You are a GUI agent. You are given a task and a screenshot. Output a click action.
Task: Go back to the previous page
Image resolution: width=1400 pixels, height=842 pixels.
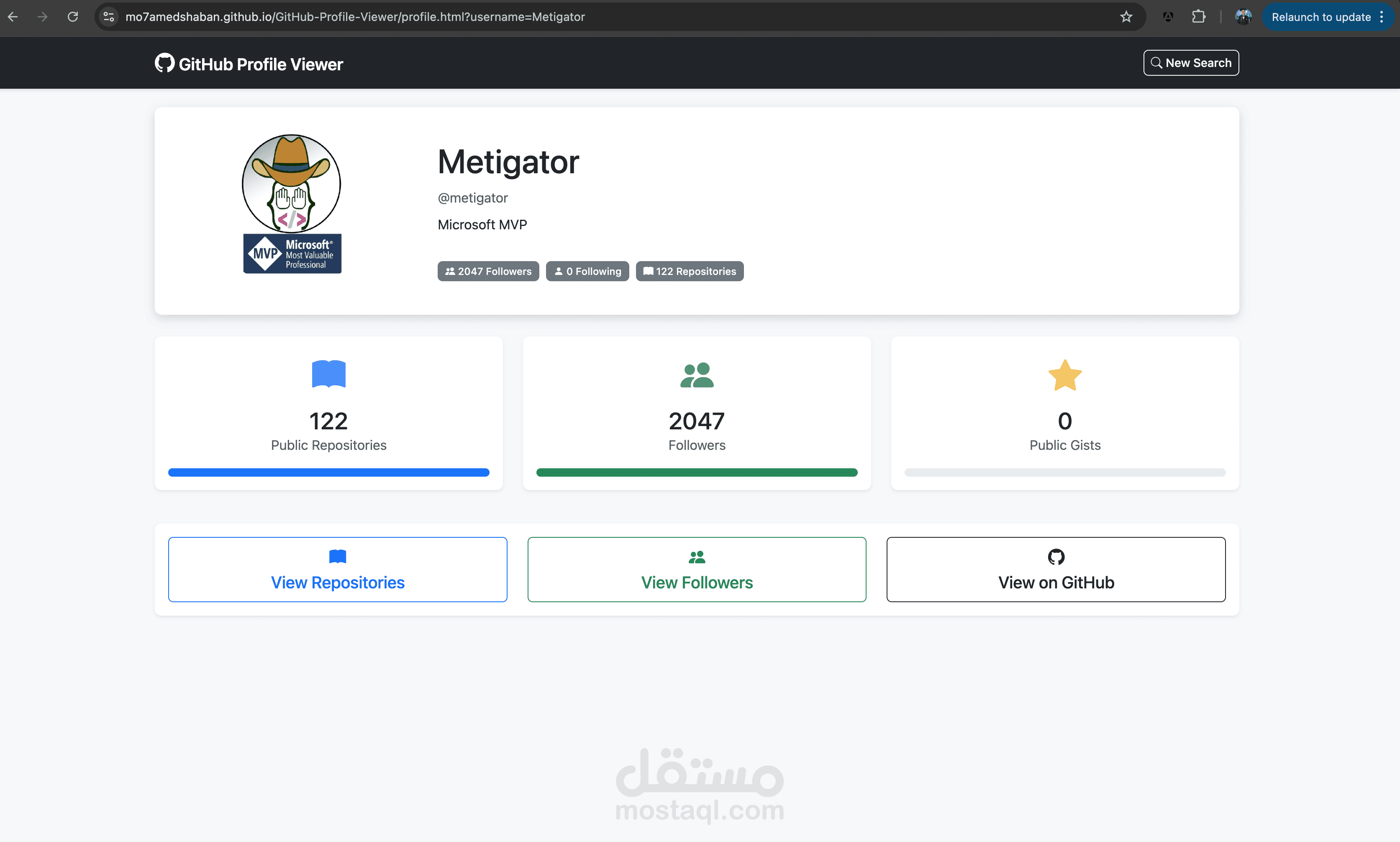pos(13,17)
